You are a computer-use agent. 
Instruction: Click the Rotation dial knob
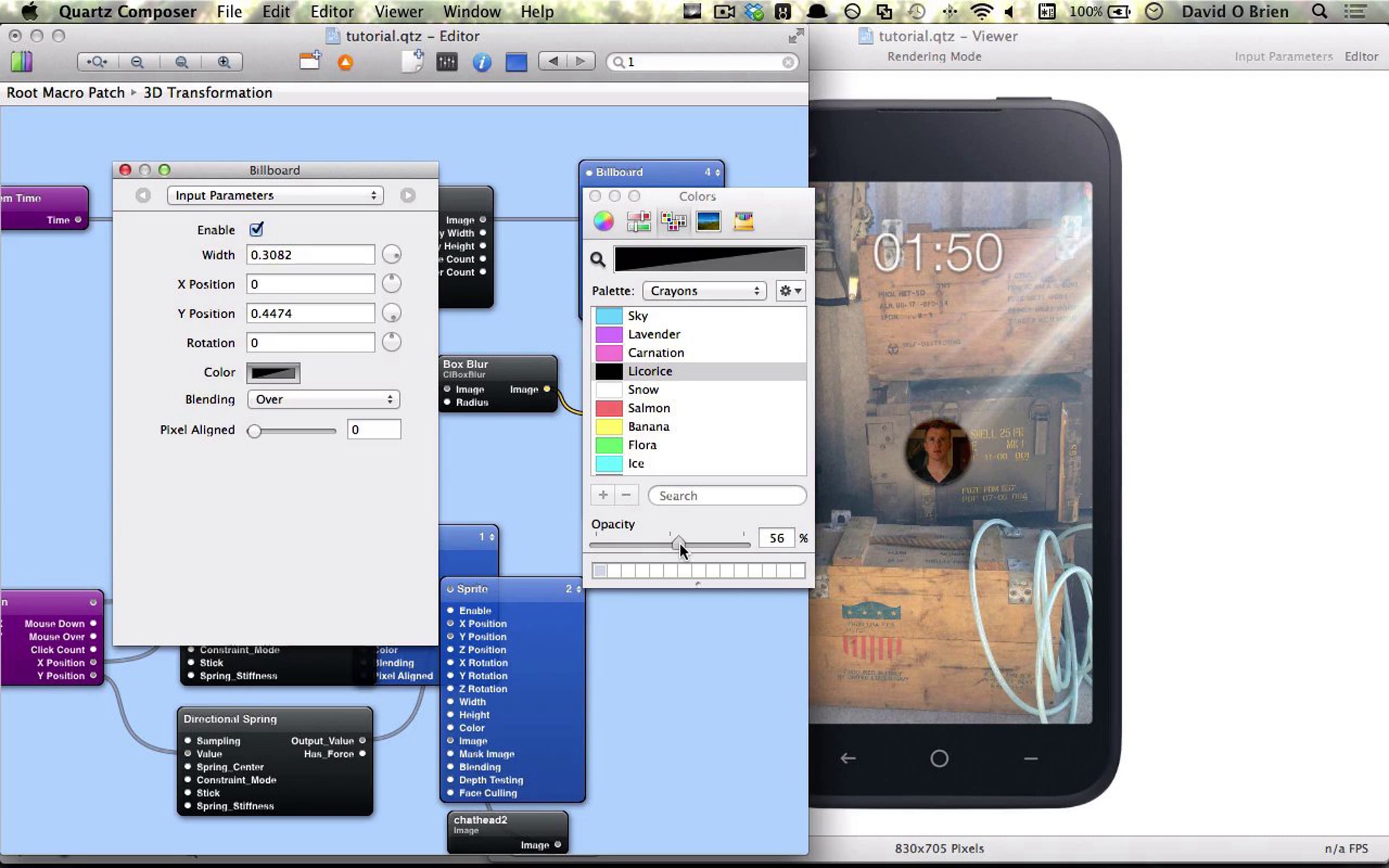[392, 342]
